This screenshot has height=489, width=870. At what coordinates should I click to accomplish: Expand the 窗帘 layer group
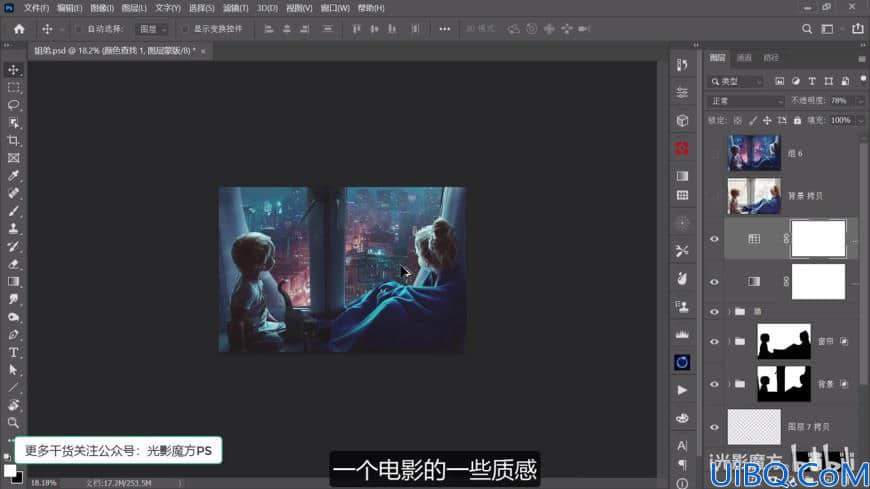729,342
